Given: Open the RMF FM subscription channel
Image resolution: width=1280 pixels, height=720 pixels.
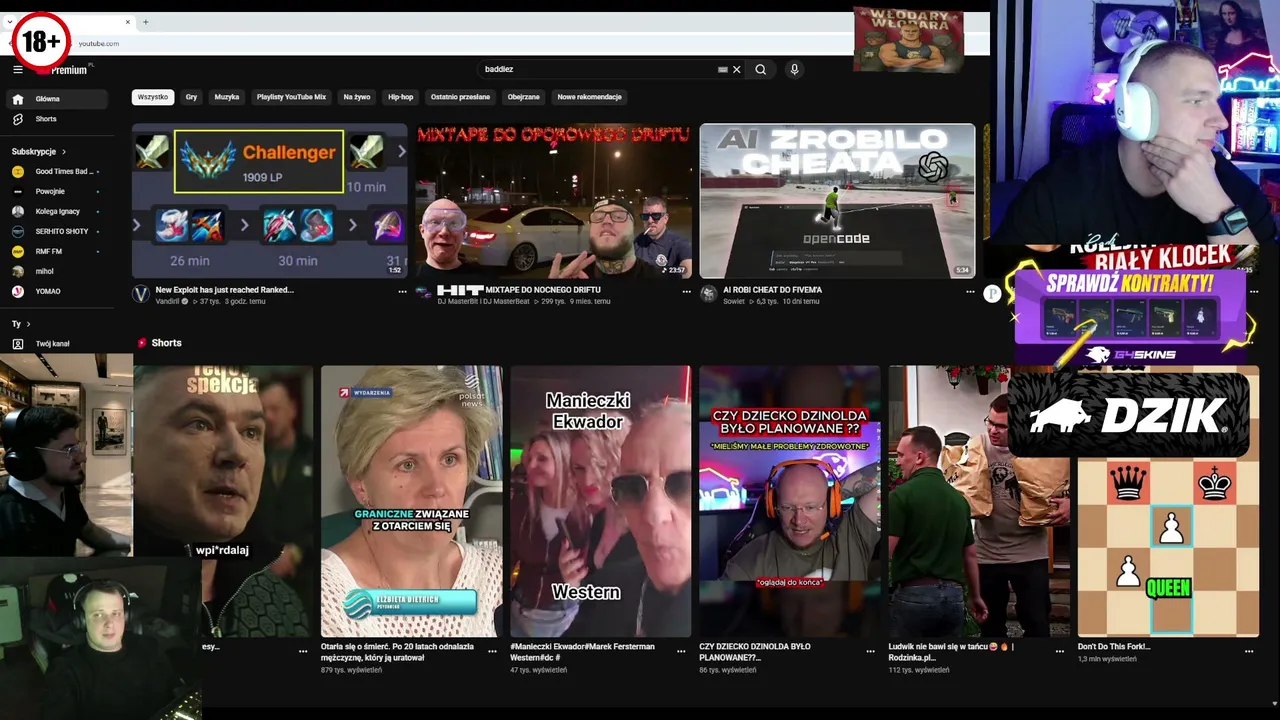Looking at the screenshot, I should click(x=57, y=251).
